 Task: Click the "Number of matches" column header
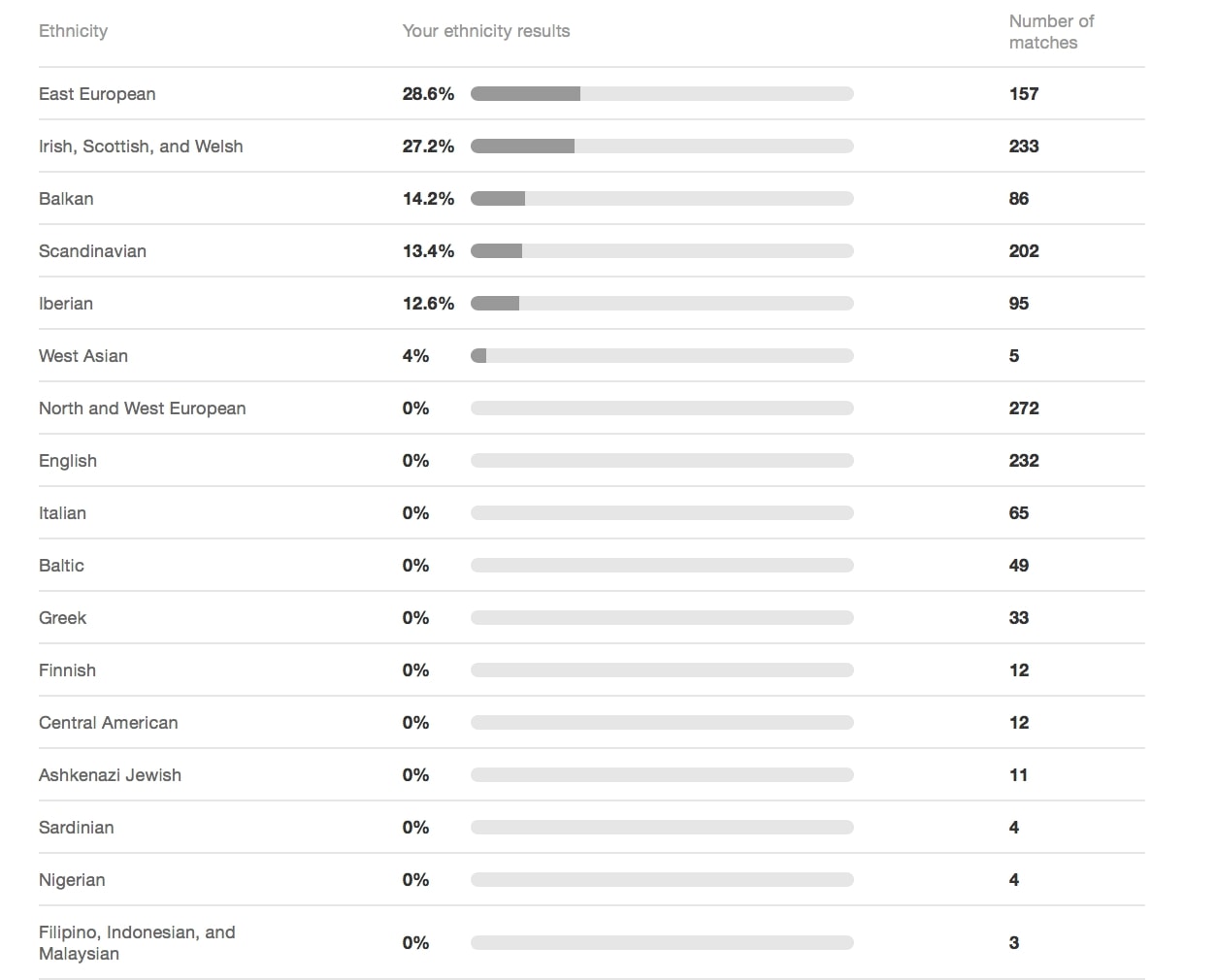(x=1051, y=32)
